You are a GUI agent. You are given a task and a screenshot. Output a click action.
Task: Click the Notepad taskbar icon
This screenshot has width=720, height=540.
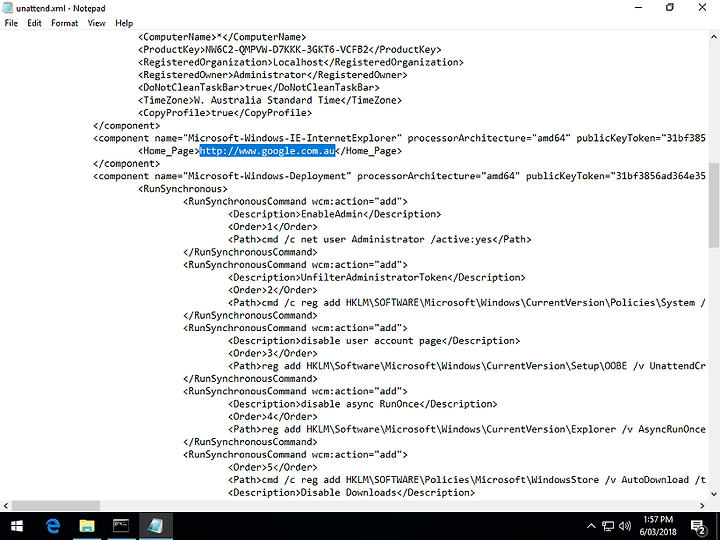click(156, 526)
